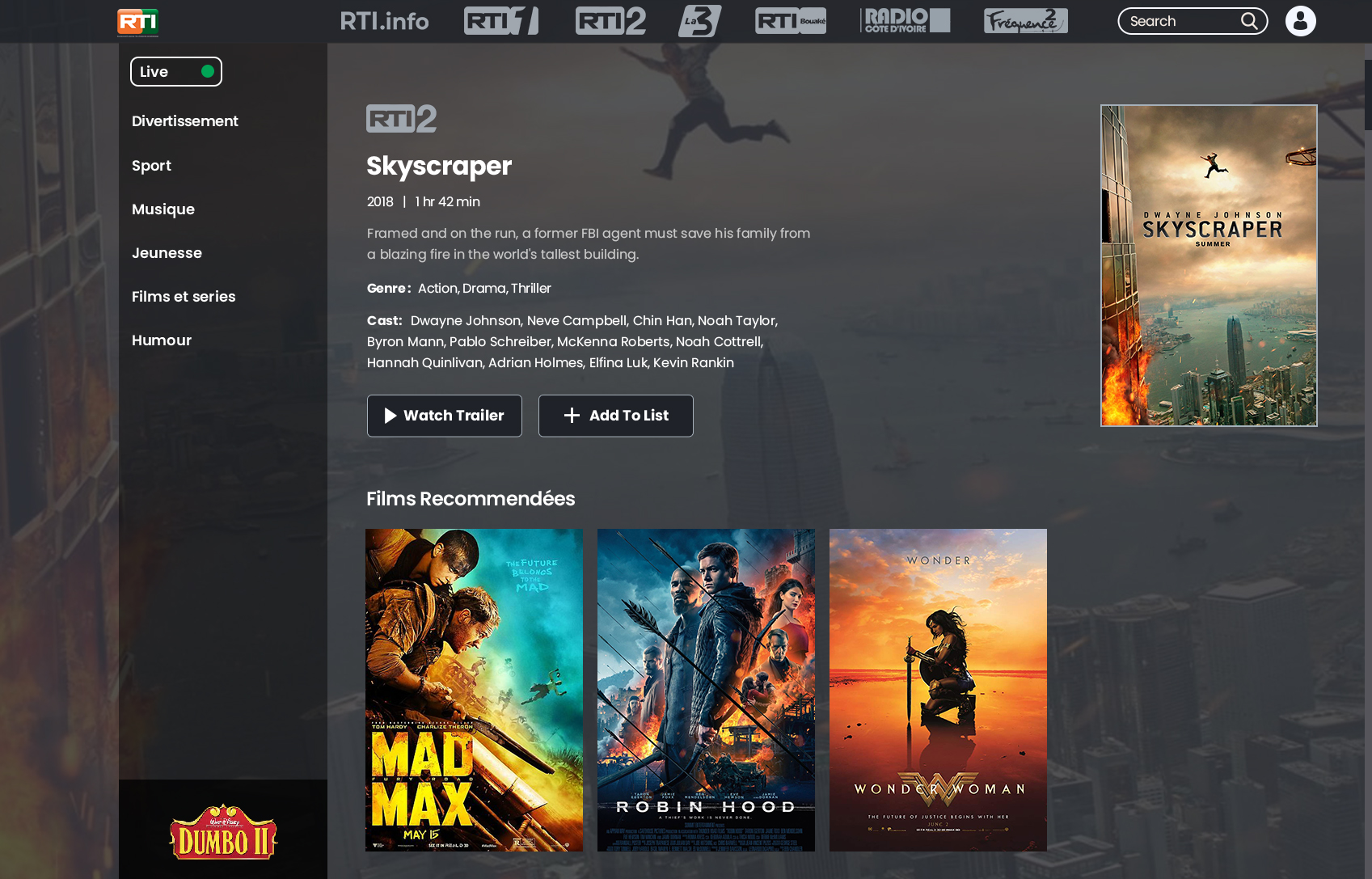Open the user profile icon
The image size is (1372, 879).
click(1301, 21)
